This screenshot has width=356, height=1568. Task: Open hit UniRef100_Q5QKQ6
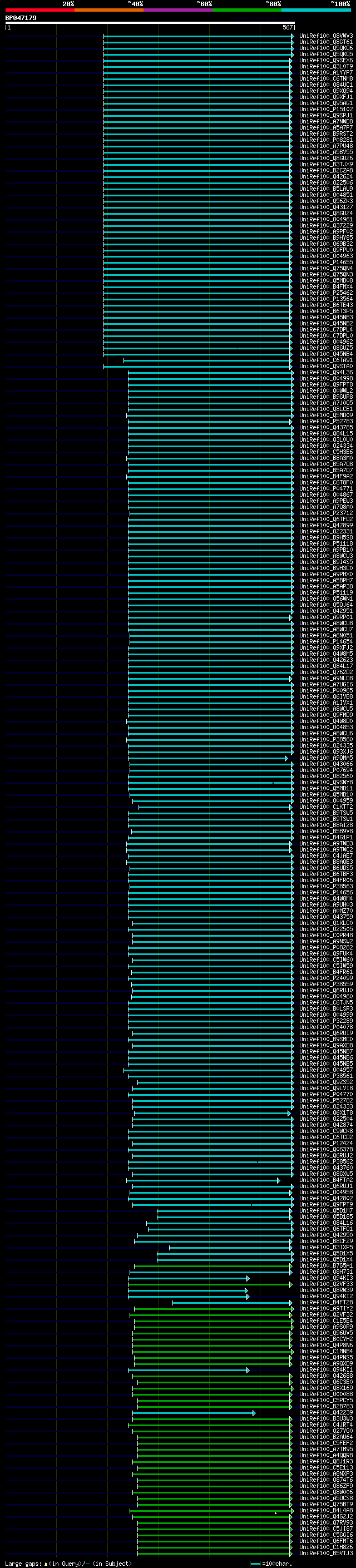coord(325,48)
